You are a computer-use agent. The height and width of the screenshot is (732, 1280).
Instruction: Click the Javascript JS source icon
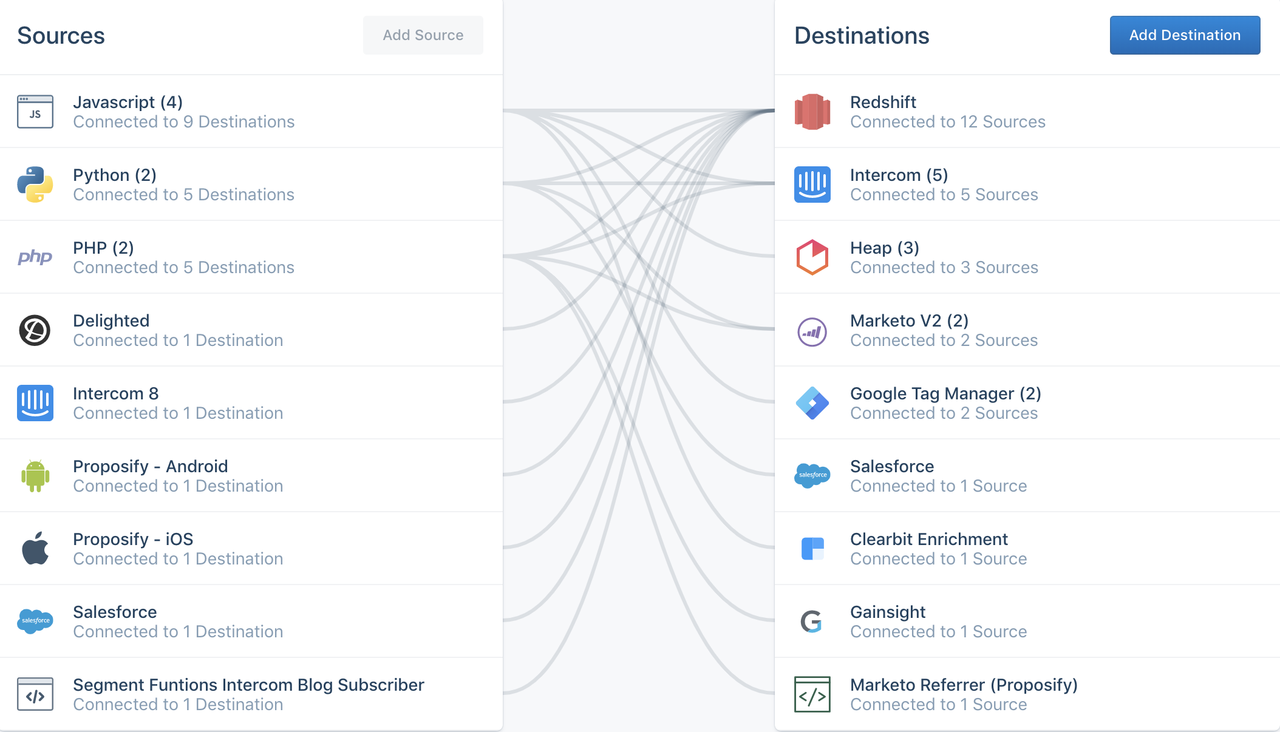[35, 112]
